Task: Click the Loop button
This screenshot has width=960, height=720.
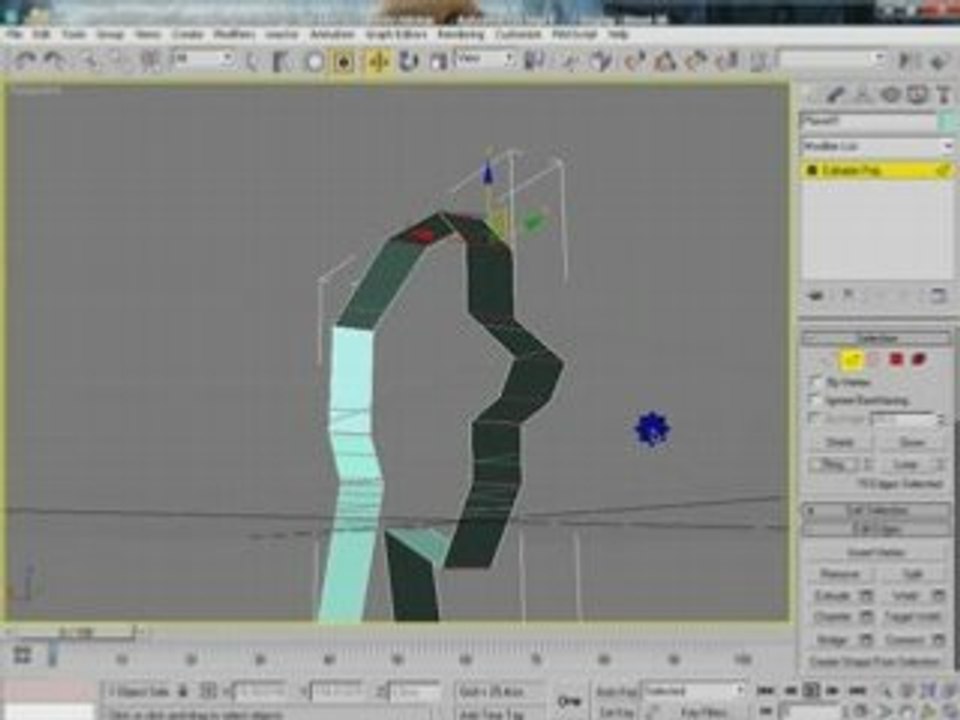Action: coord(905,465)
